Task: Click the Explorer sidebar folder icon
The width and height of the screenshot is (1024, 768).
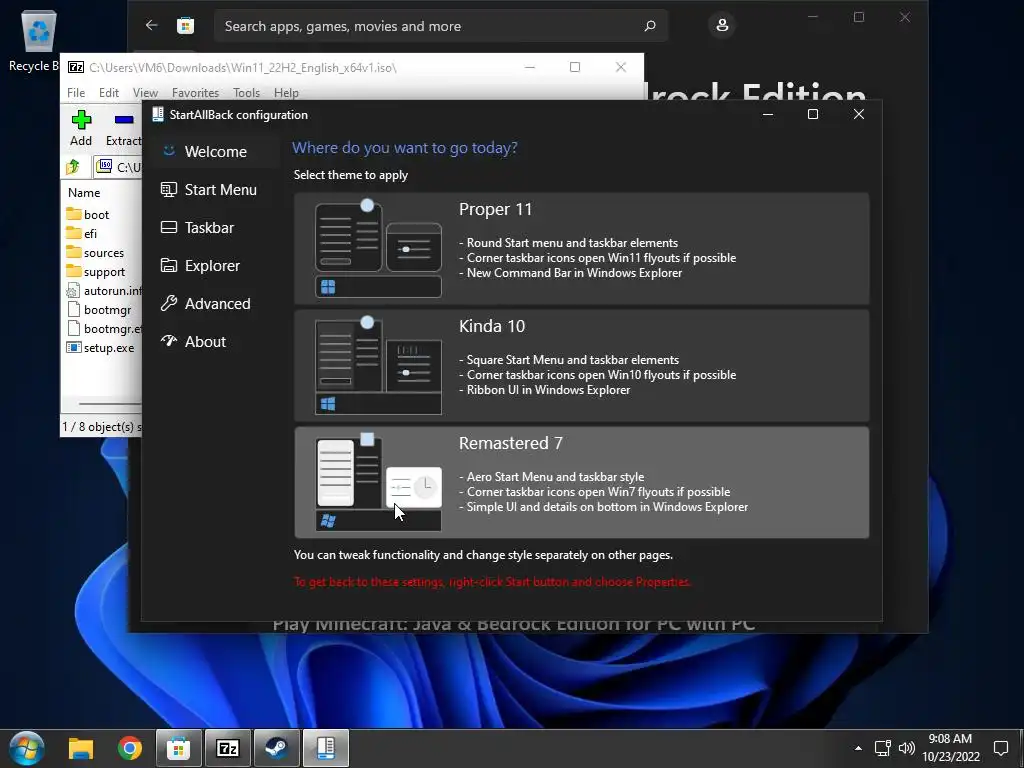Action: coord(168,265)
